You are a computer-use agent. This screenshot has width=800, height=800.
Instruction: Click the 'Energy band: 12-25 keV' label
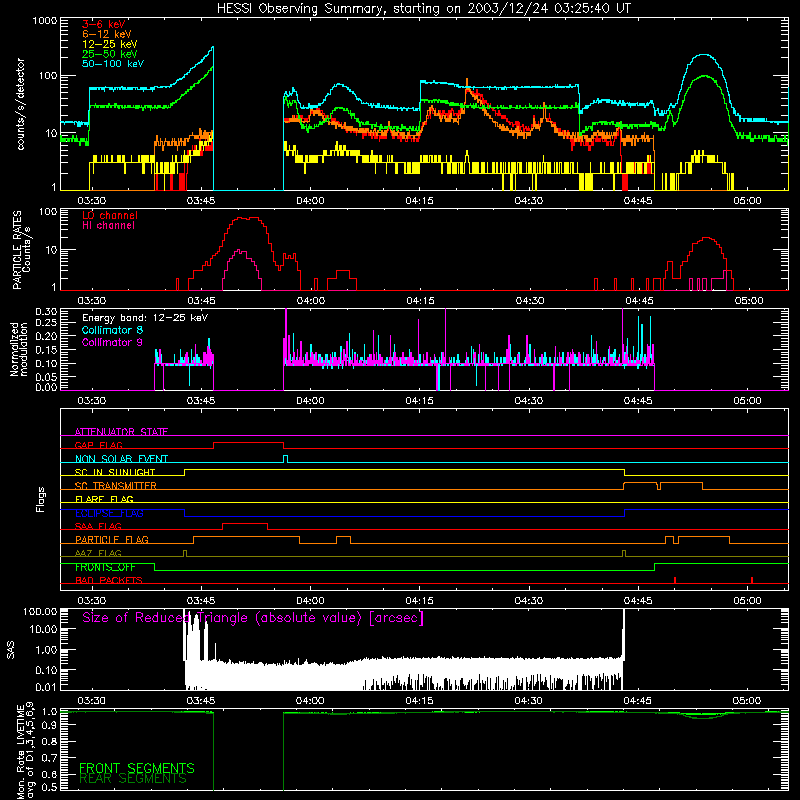(145, 318)
